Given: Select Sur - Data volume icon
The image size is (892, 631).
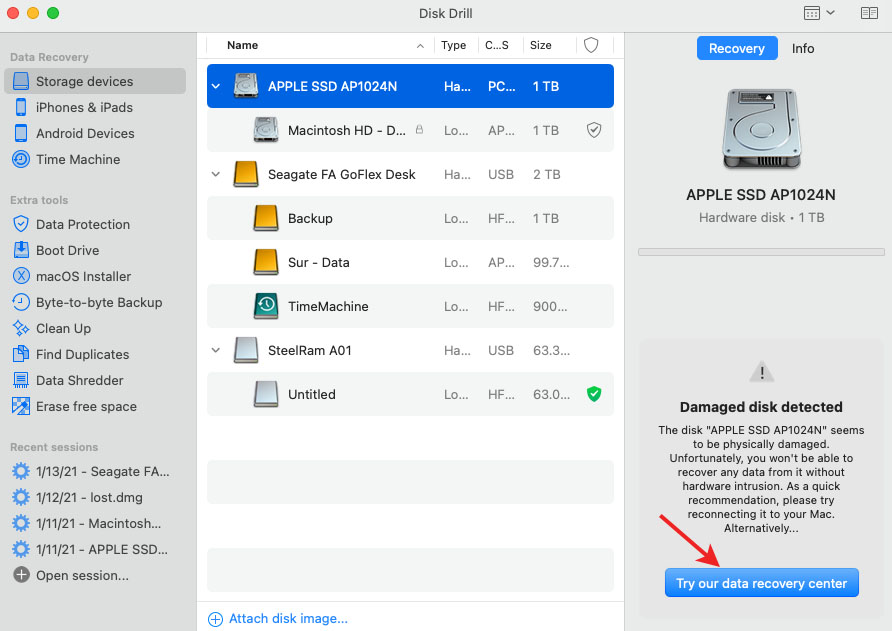Looking at the screenshot, I should click(x=266, y=262).
